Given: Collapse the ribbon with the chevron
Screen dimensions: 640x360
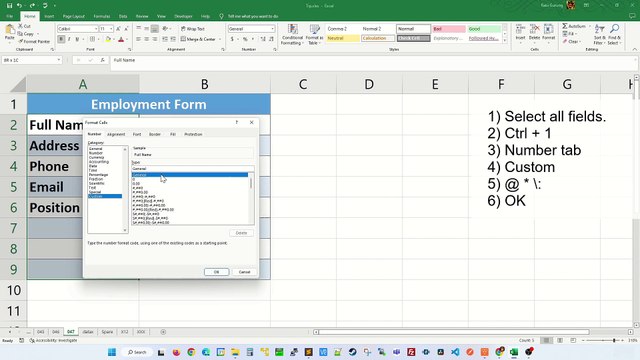Looking at the screenshot, I should (634, 49).
